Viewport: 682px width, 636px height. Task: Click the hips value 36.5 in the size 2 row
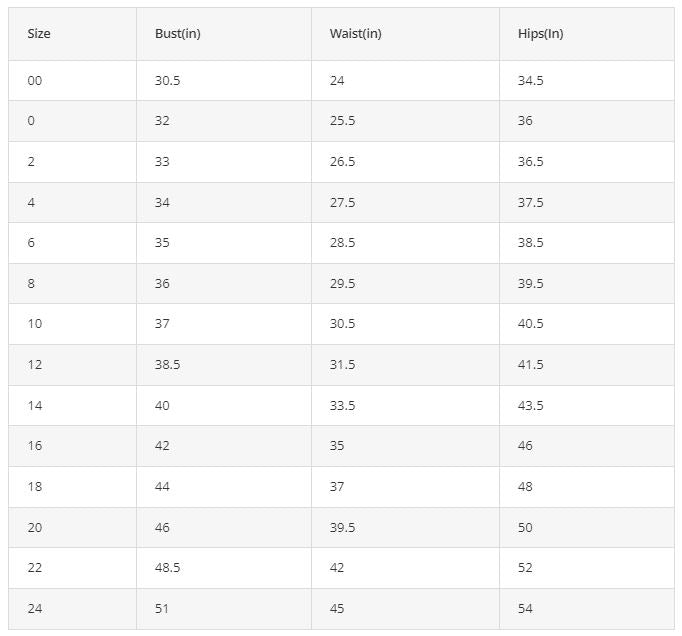click(x=530, y=161)
